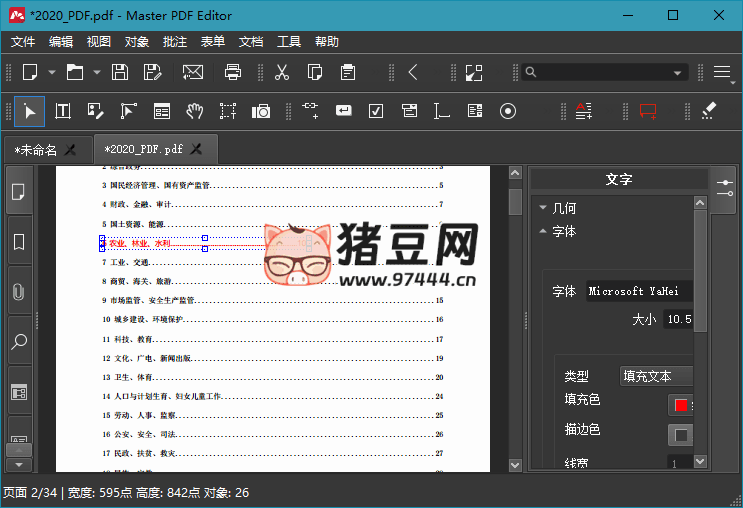Viewport: 743px width, 508px height.
Task: Click the red Insert Text annotation icon
Action: pos(584,111)
